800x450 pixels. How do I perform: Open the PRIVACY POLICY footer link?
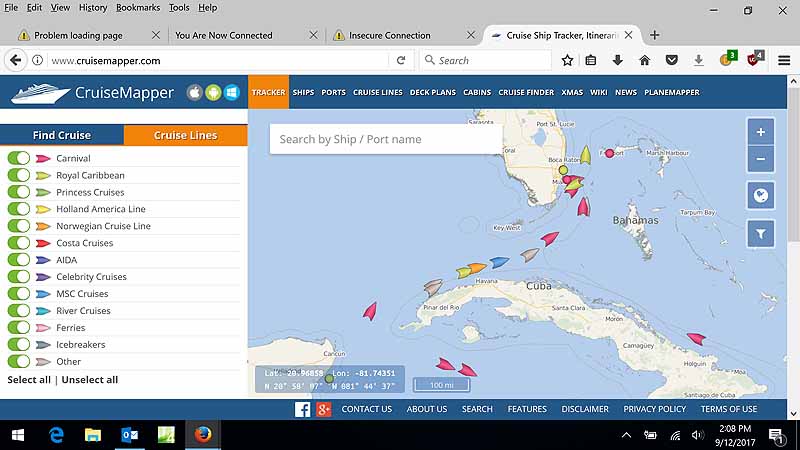[655, 409]
